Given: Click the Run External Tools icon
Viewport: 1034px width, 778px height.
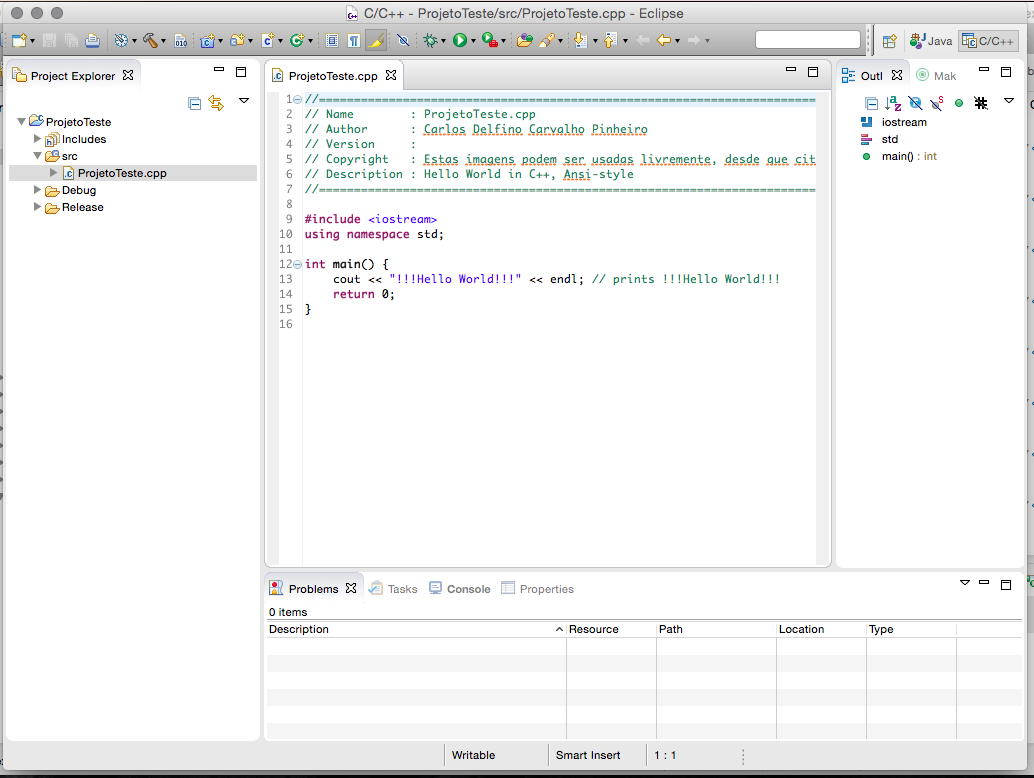Looking at the screenshot, I should tap(489, 41).
